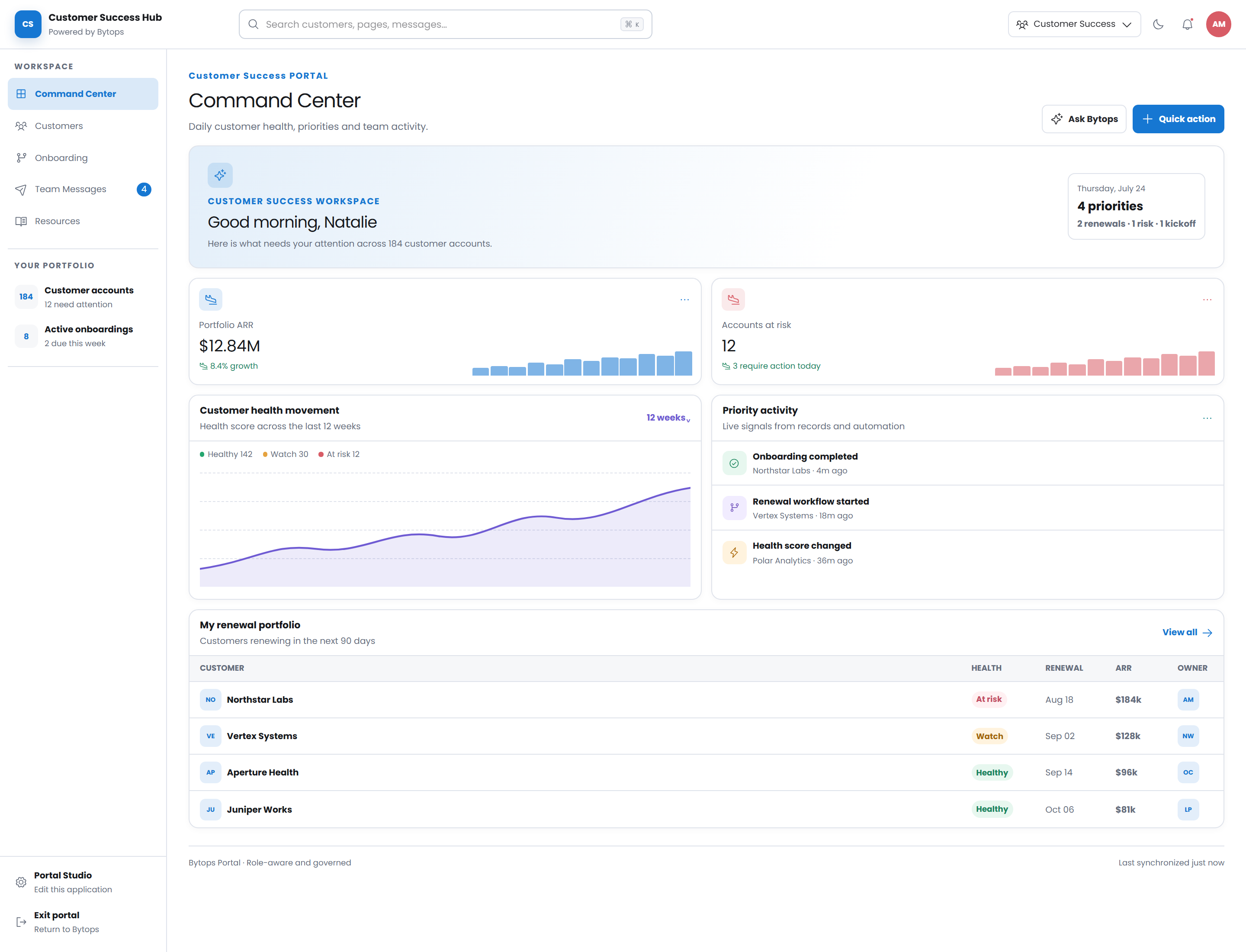Click the sparkle icon in welcome banner
Screen dimensions: 1246x952
point(220,175)
